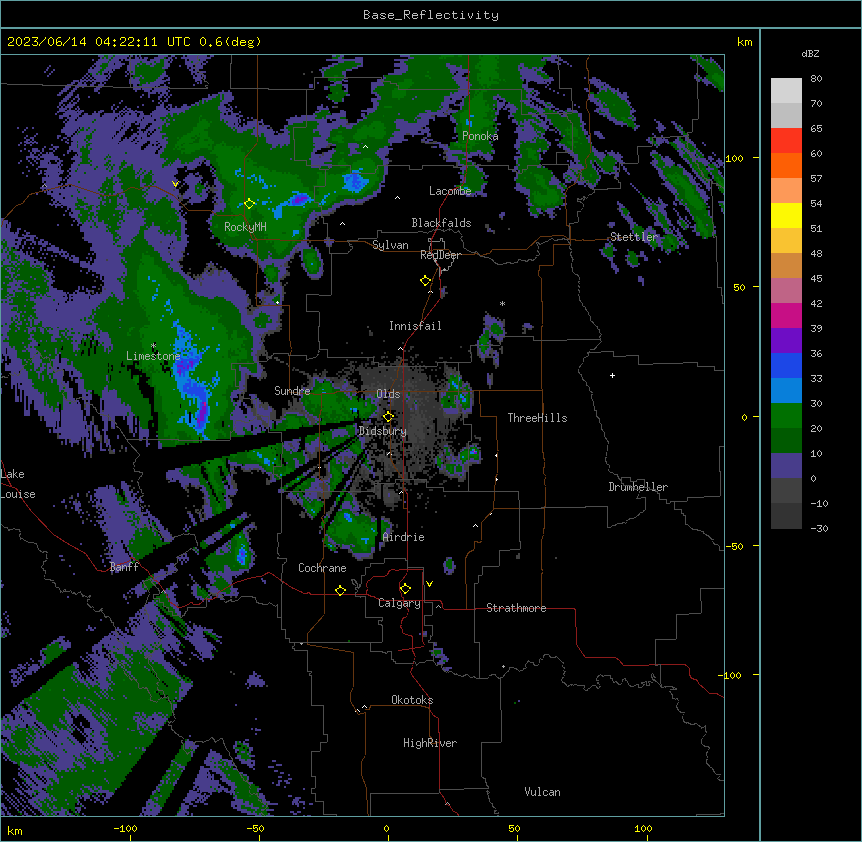Pick the royal blue 36 dBZ swatch
The width and height of the screenshot is (862, 842).
[786, 365]
